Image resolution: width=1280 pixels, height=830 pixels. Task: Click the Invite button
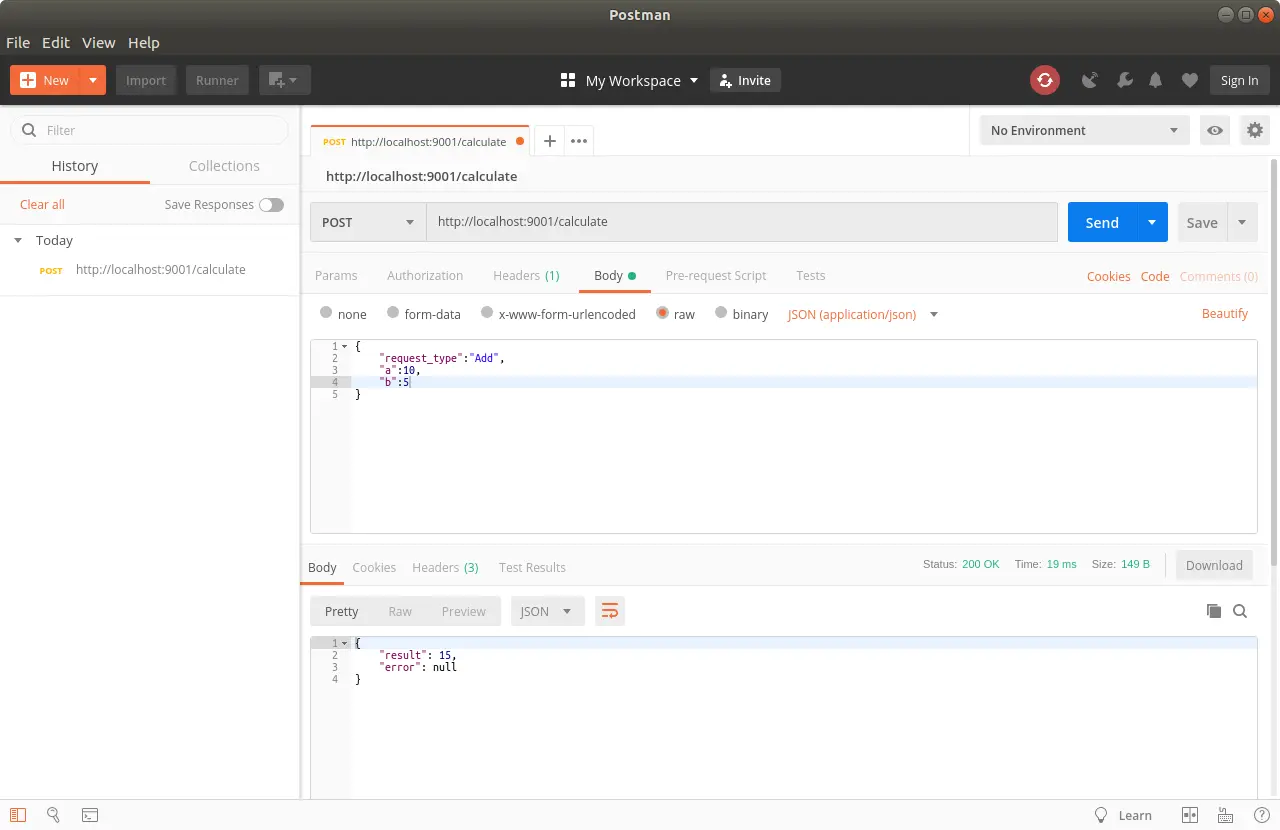pyautogui.click(x=745, y=80)
